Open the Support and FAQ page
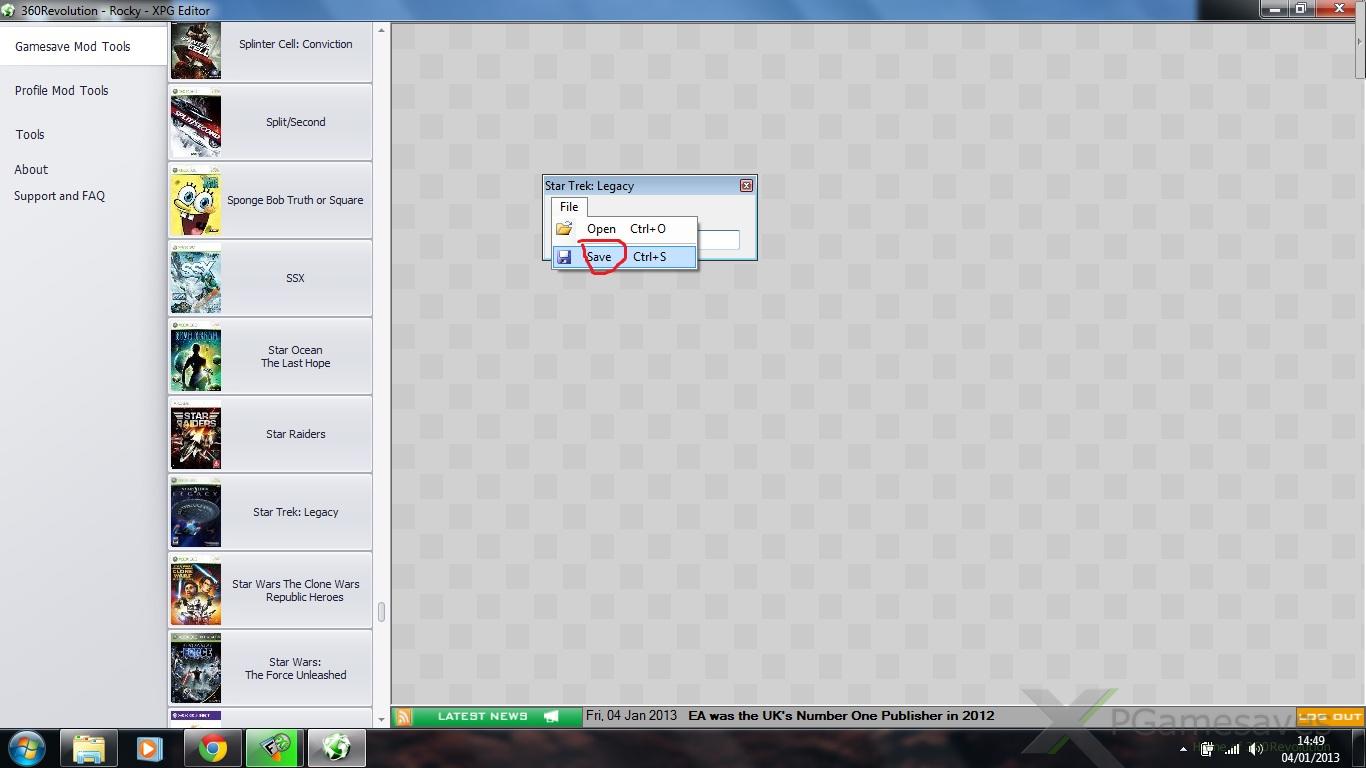 coord(59,196)
